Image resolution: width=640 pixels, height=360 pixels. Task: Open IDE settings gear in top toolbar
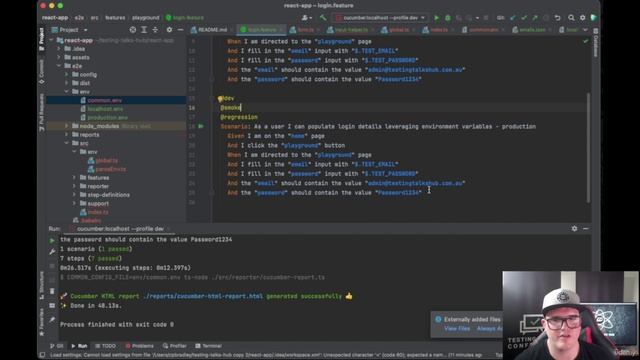[582, 18]
